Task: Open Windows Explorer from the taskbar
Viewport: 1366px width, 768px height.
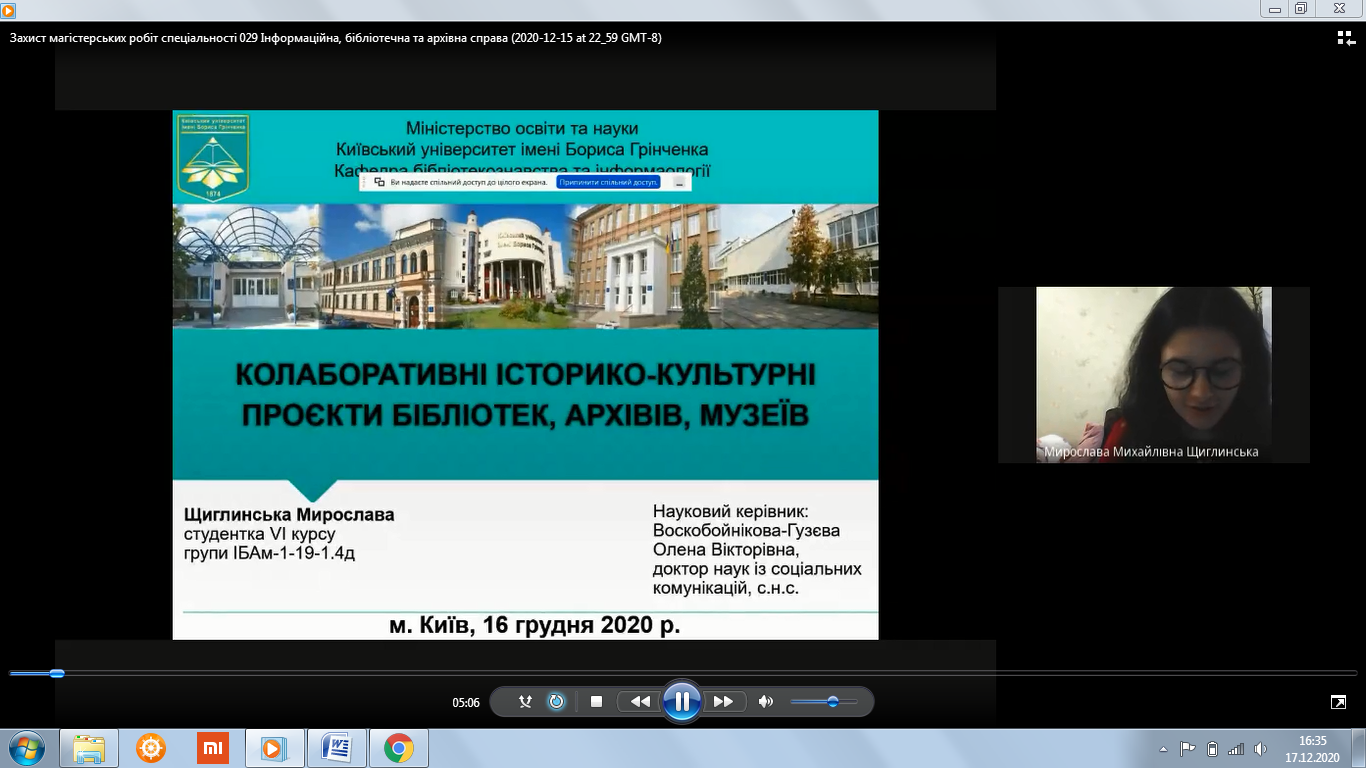Action: click(89, 748)
